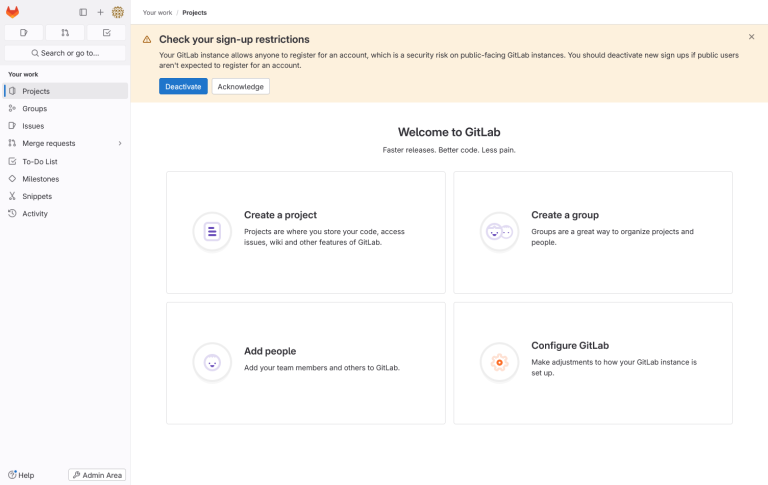Click the 'Faster releases. Better code.' tagline
Screen dimensions: 768x485
tap(449, 150)
